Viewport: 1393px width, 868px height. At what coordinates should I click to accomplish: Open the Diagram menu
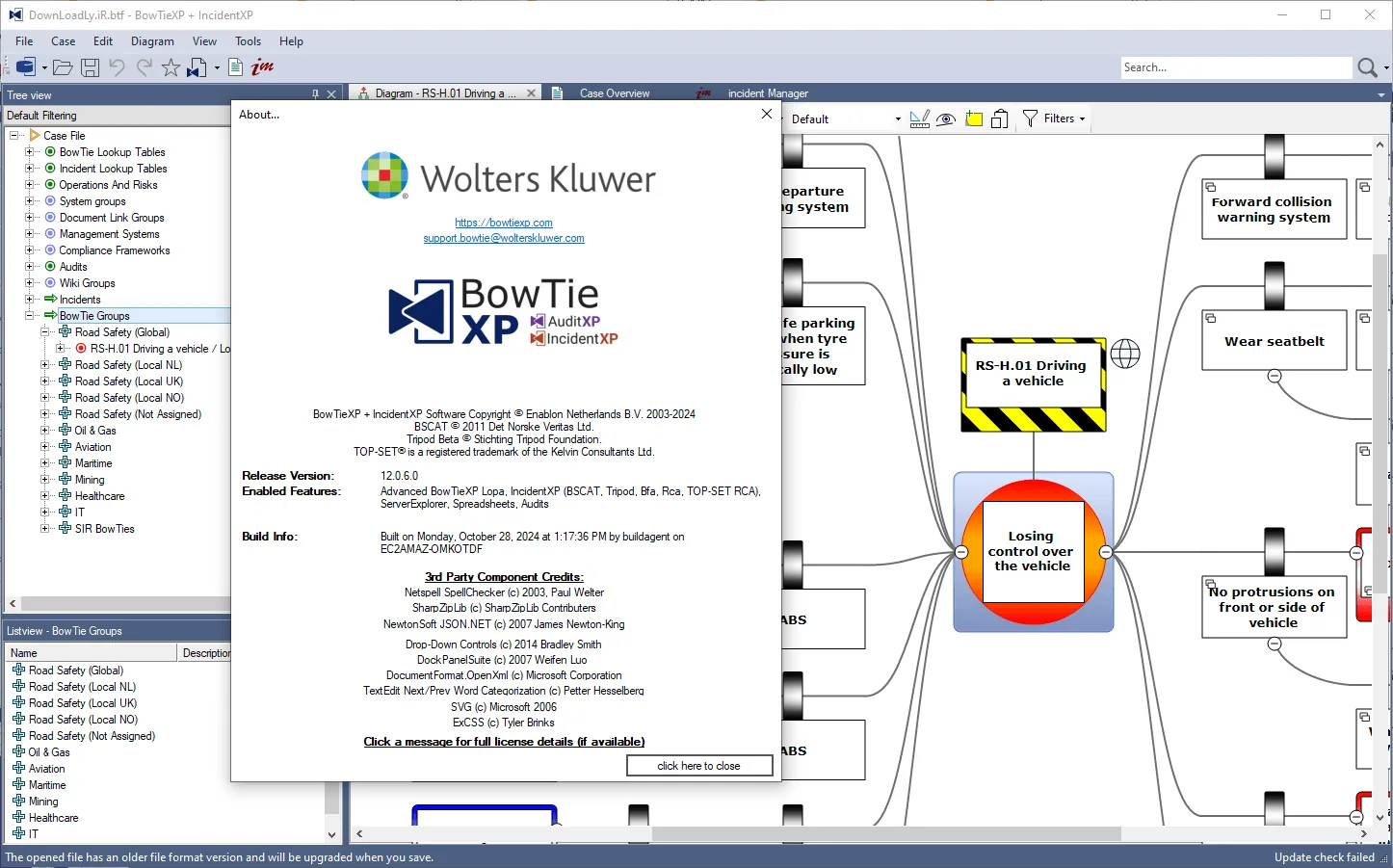(152, 41)
